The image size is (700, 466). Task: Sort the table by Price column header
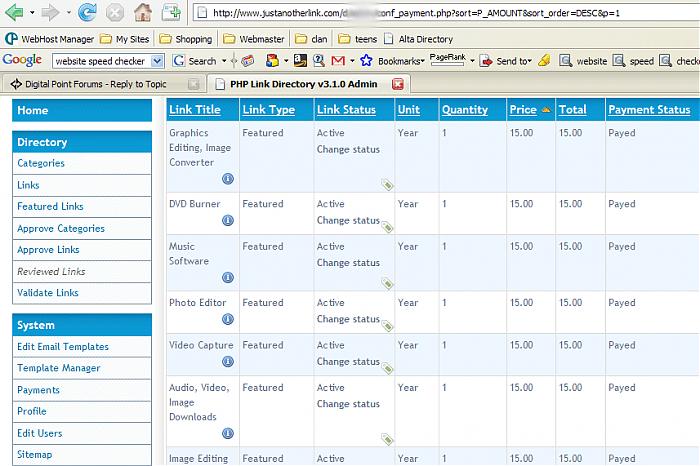(523, 110)
